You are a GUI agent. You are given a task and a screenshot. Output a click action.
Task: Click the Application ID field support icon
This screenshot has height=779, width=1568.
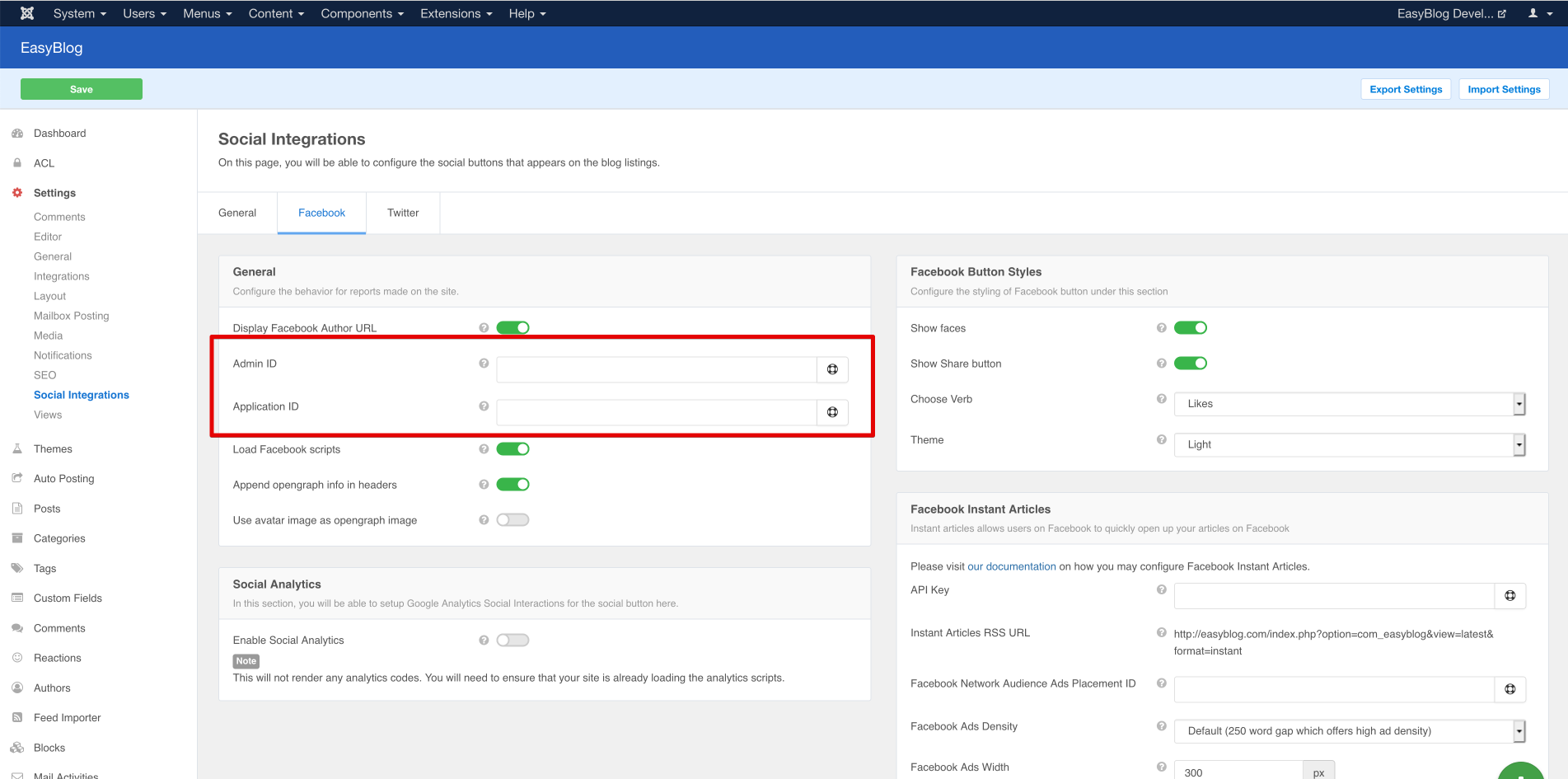(832, 412)
